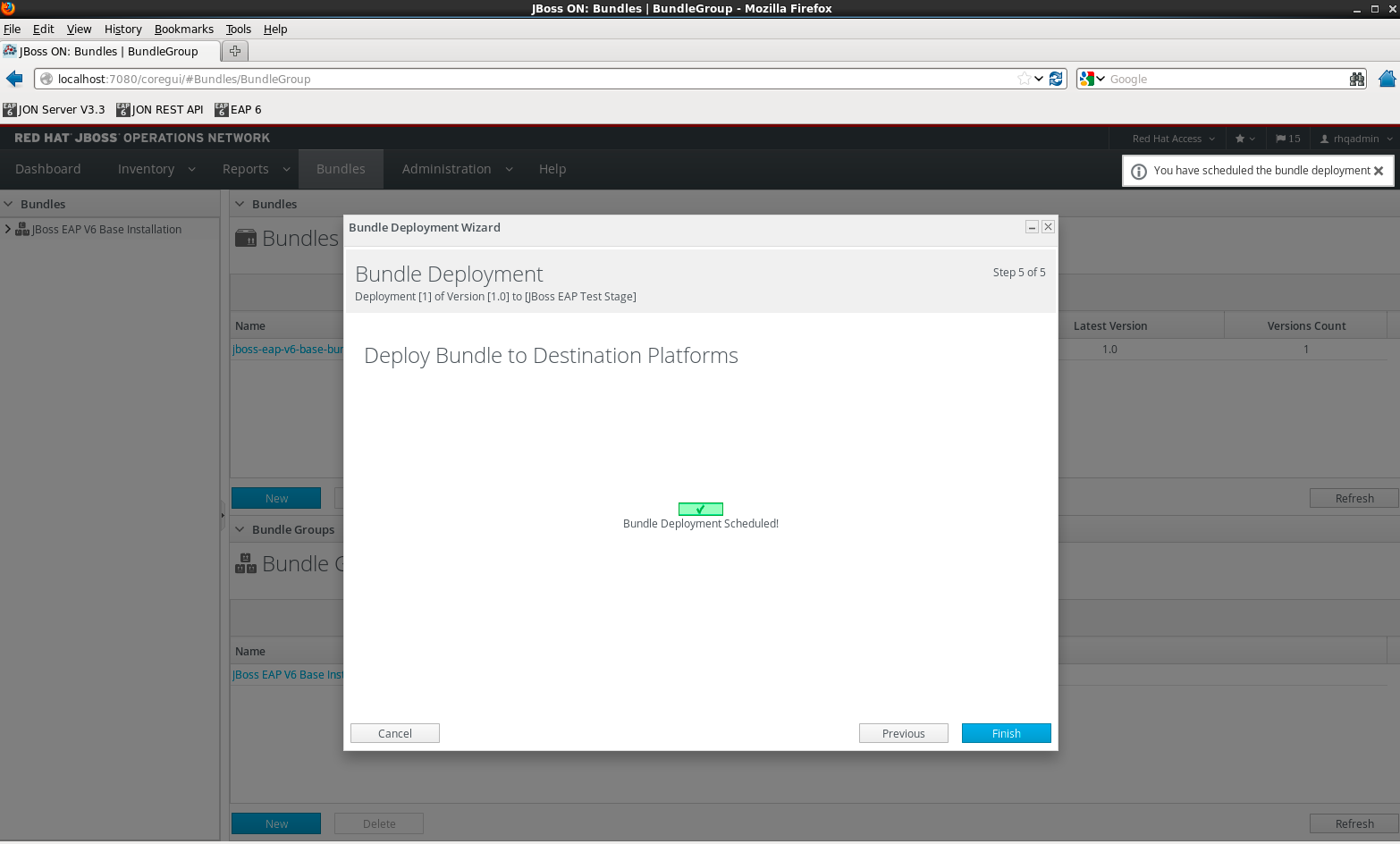Viewport: 1400px width, 844px height.
Task: Open the URL history dropdown arrow
Action: pos(1039,79)
